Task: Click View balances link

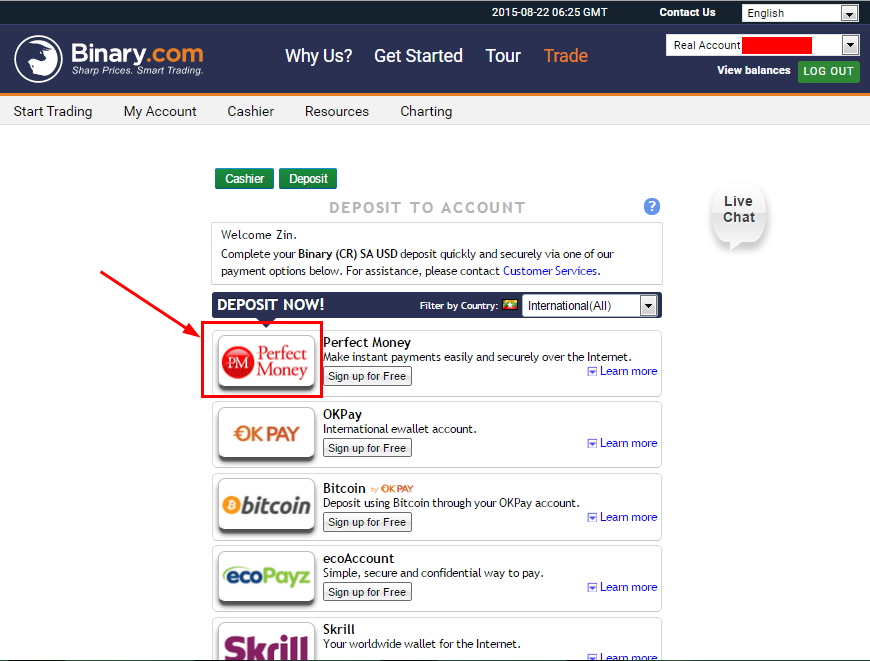Action: [753, 70]
